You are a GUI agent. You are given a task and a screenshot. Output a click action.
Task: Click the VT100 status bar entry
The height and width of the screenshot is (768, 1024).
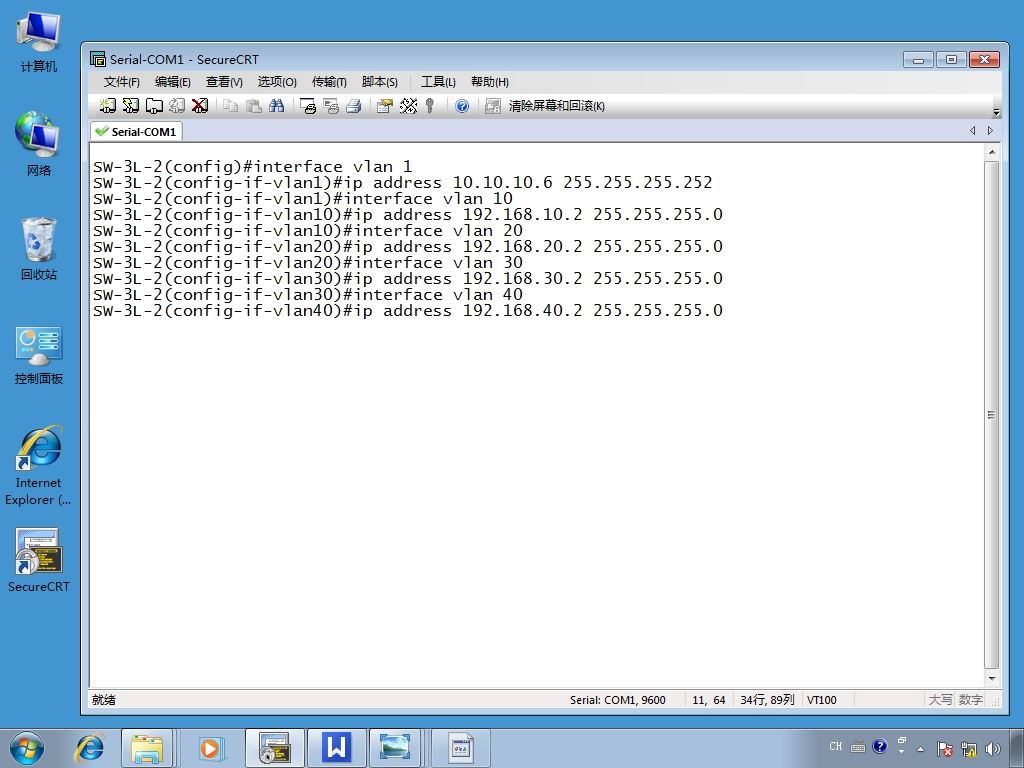pyautogui.click(x=822, y=700)
